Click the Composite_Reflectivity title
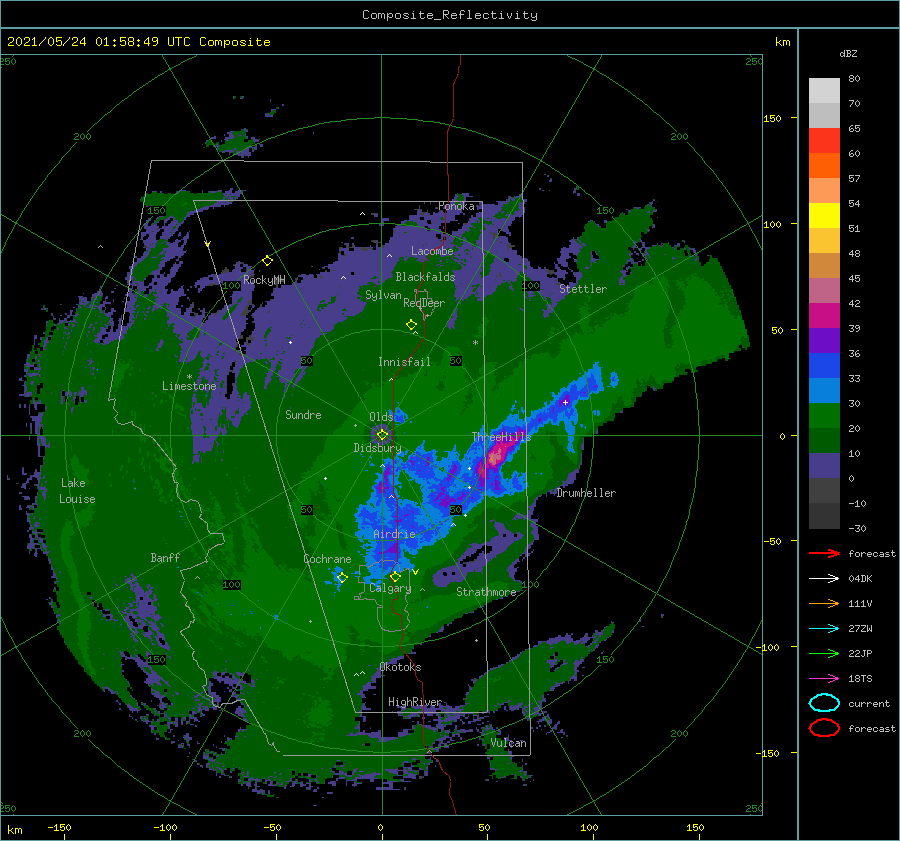This screenshot has height=841, width=900. click(450, 15)
